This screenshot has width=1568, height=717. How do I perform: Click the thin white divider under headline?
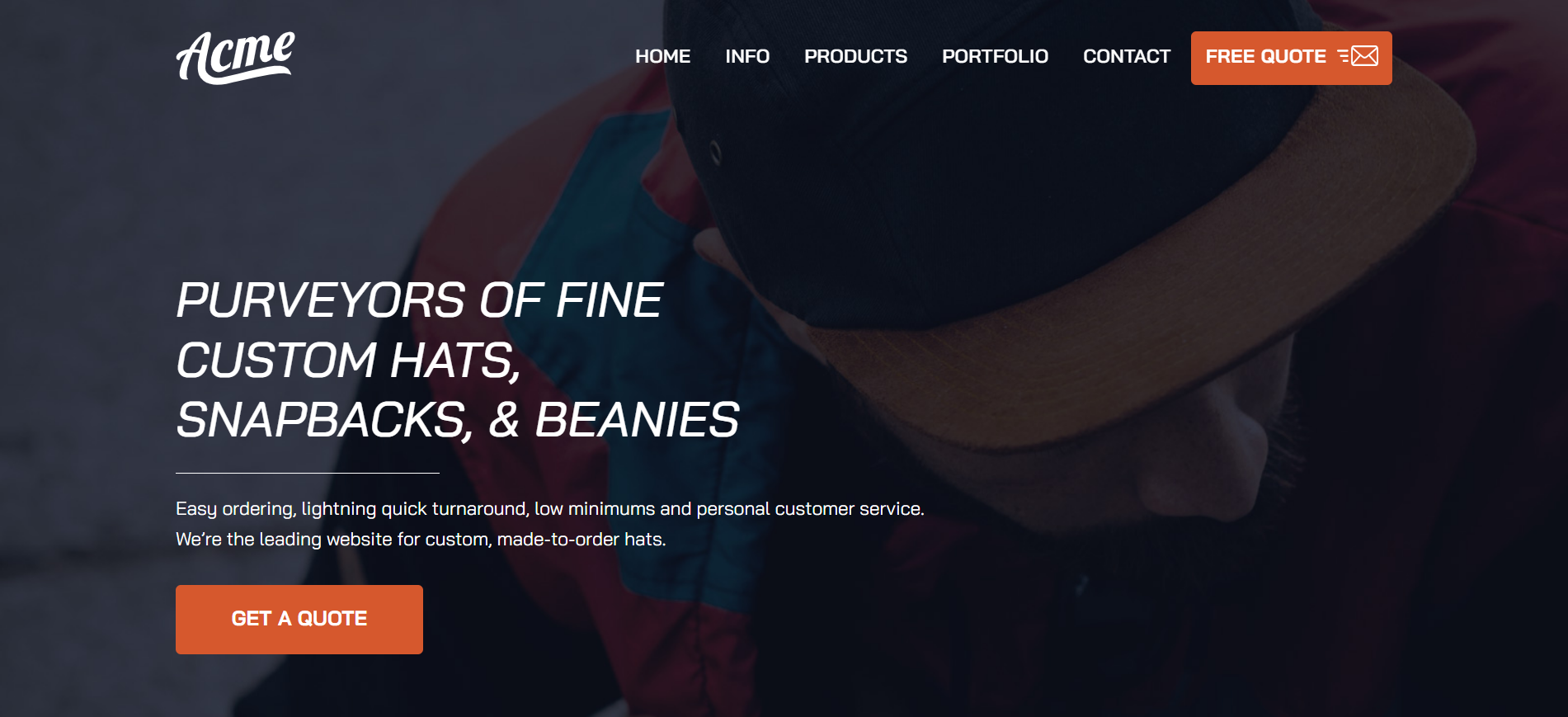[308, 473]
